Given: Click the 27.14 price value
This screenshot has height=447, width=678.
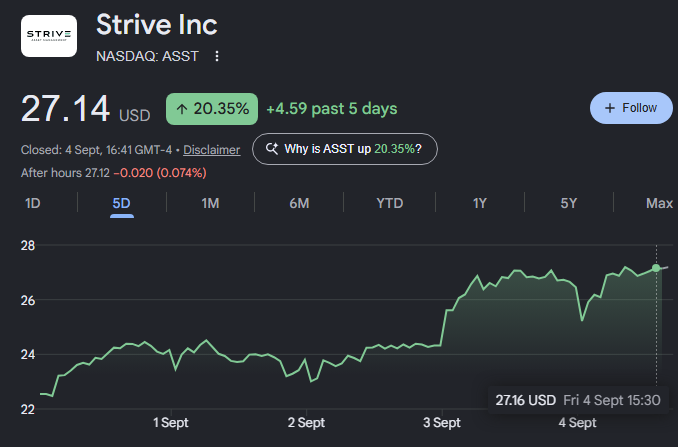Looking at the screenshot, I should click(x=65, y=109).
